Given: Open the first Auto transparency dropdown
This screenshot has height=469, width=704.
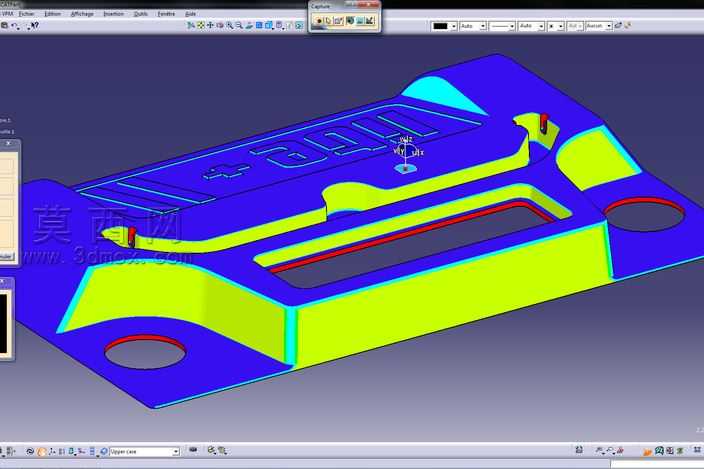Looking at the screenshot, I should coord(473,26).
